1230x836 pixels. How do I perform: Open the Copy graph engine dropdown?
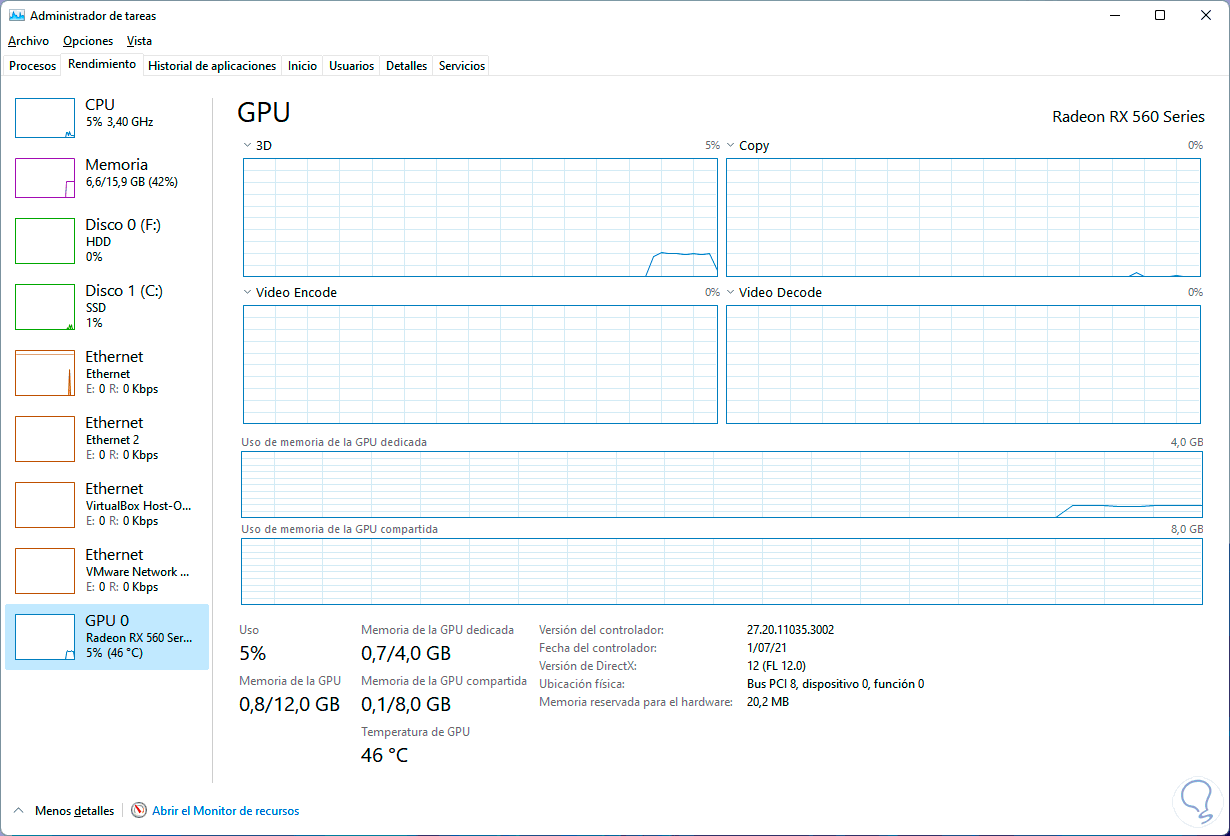pos(731,146)
